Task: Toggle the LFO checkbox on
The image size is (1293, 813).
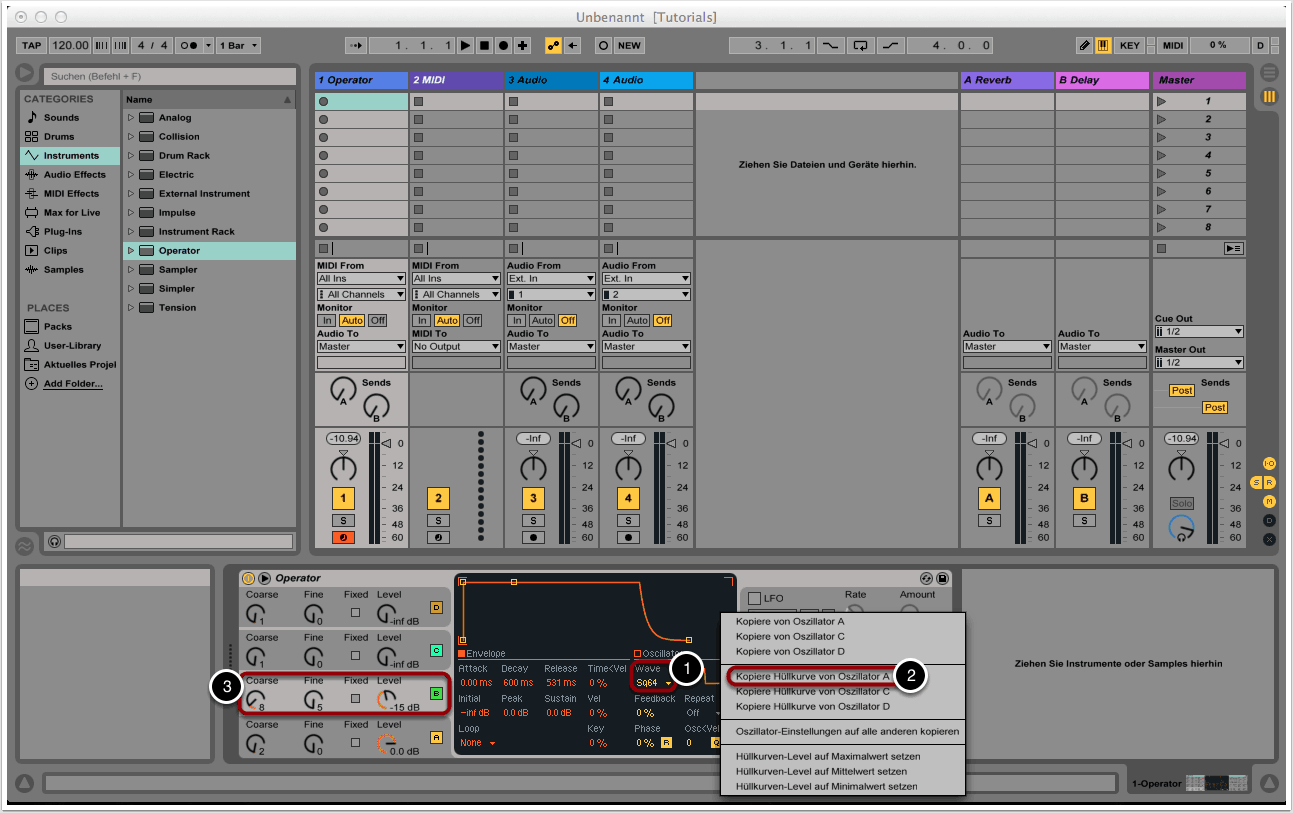Action: click(755, 598)
